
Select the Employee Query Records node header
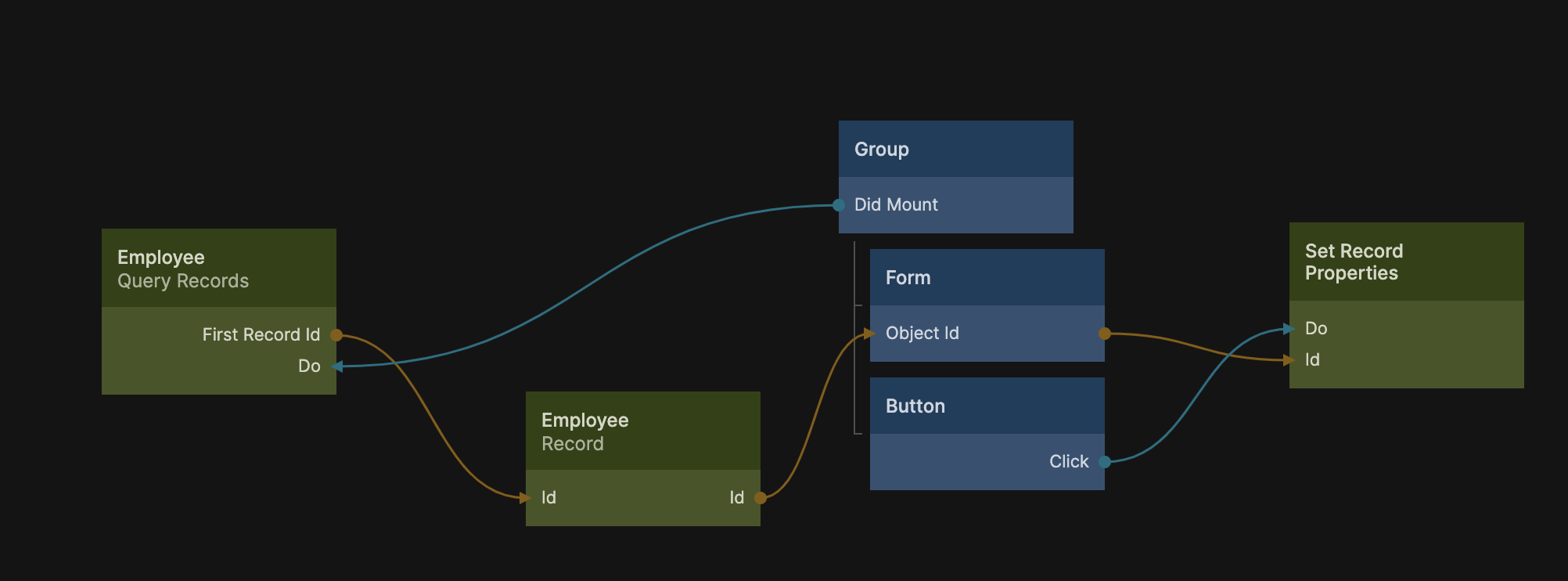click(219, 269)
